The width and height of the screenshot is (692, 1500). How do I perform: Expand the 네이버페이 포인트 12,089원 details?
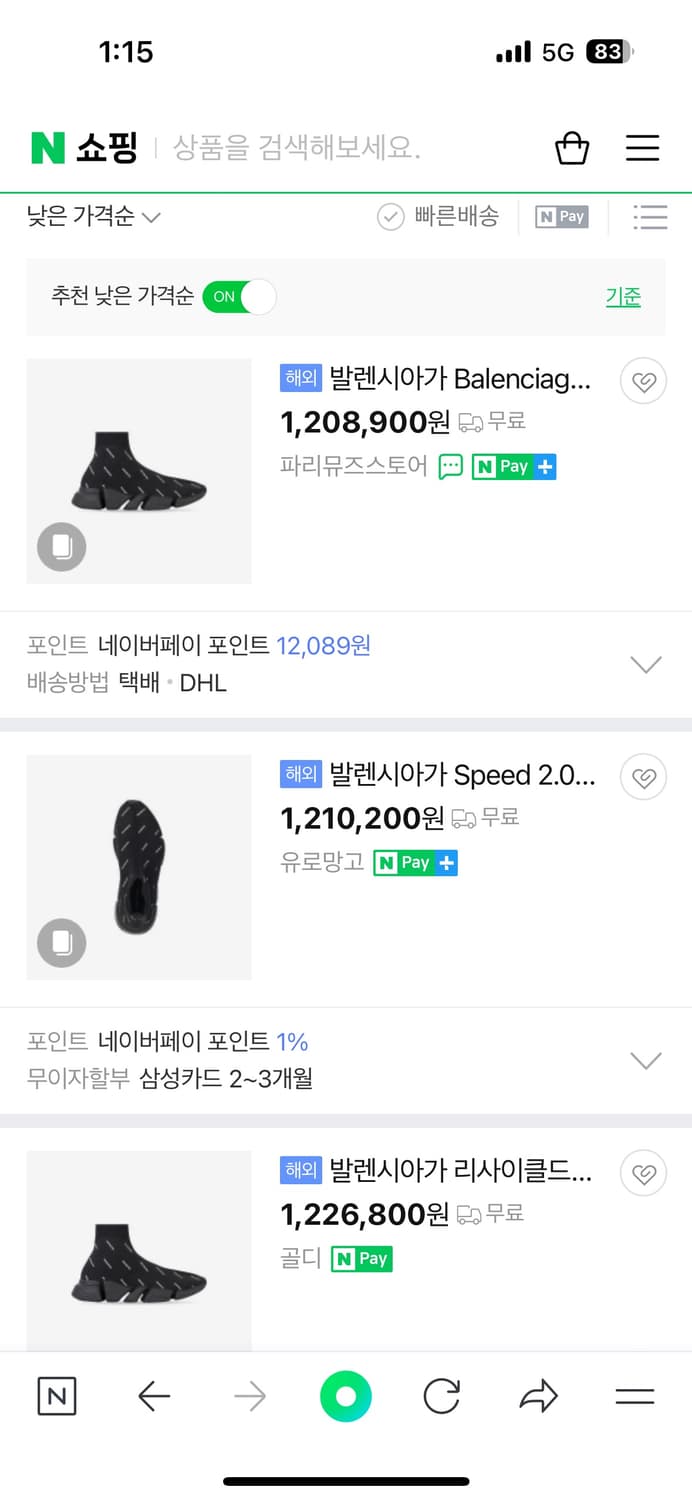pos(645,663)
